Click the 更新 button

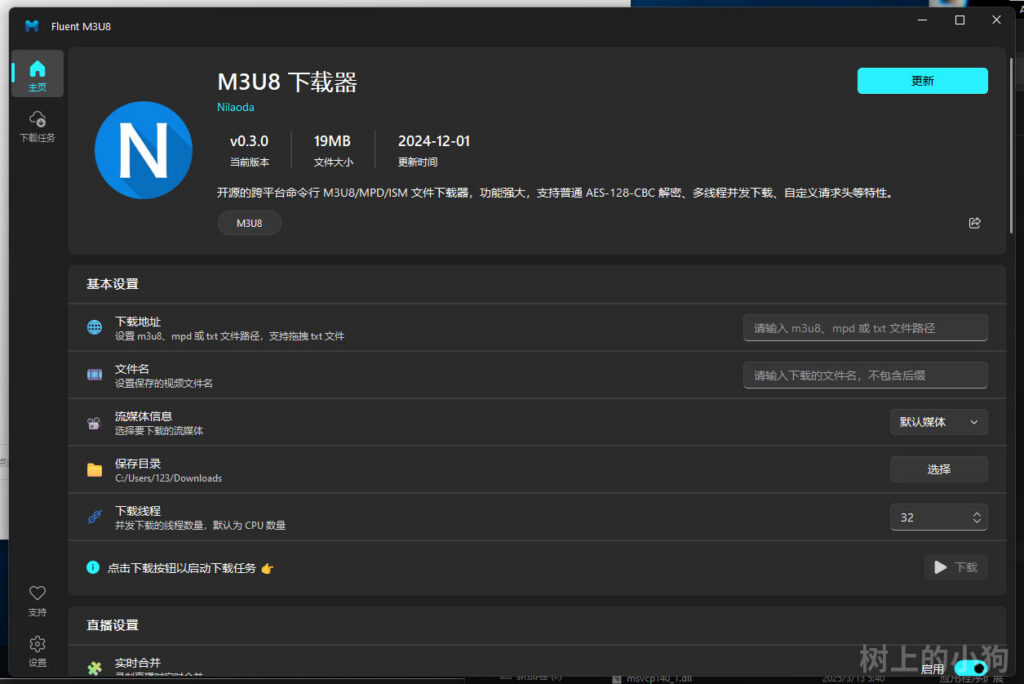pyautogui.click(x=921, y=81)
